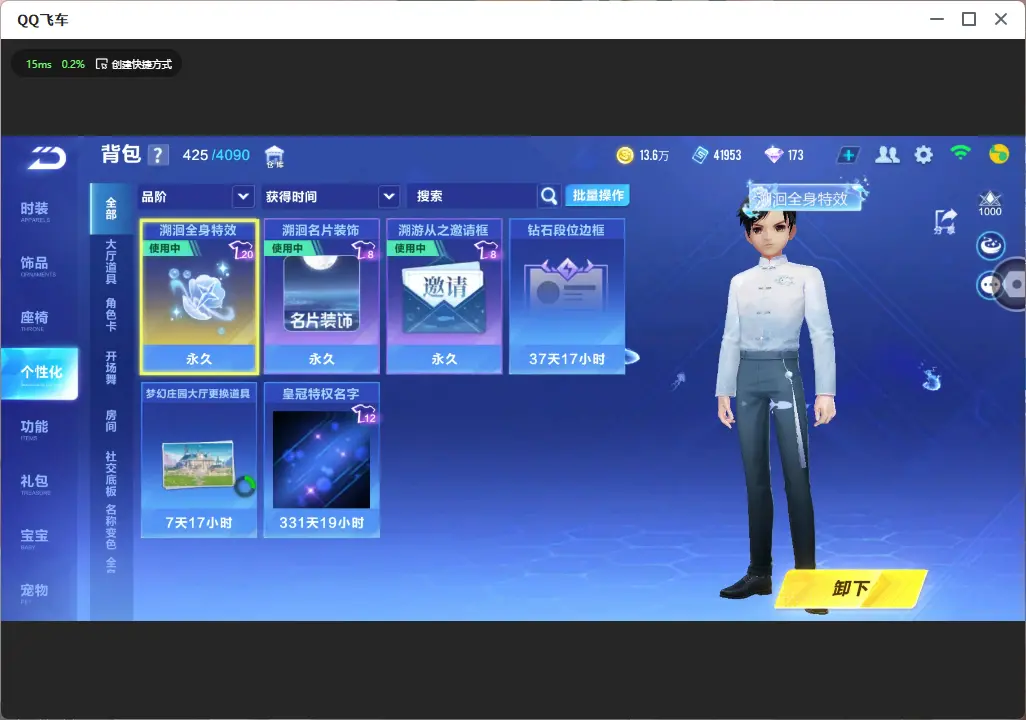Switch to the 座椅 category
Screen dimensions: 1026x720
(x=35, y=319)
